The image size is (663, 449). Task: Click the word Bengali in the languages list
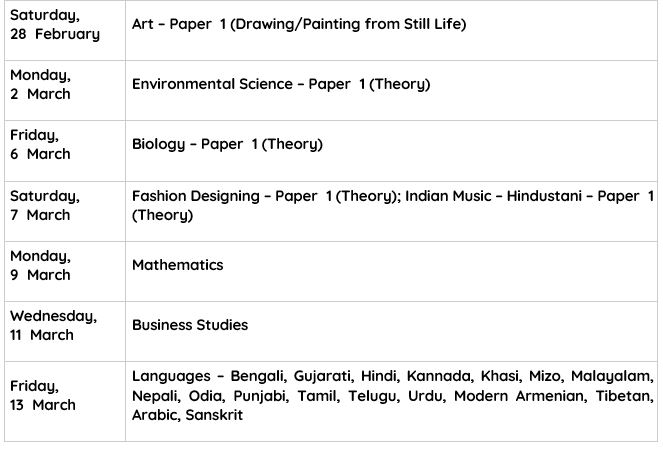click(x=258, y=376)
